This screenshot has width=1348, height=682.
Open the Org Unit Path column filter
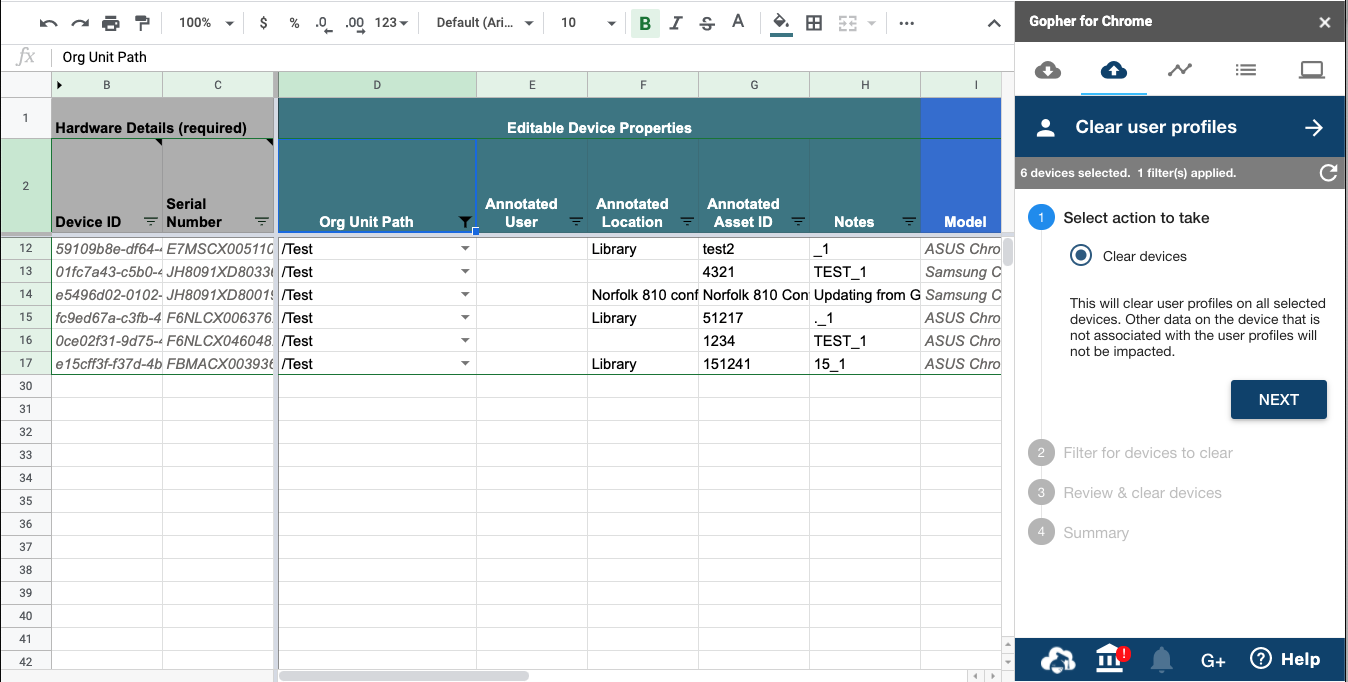click(x=464, y=222)
